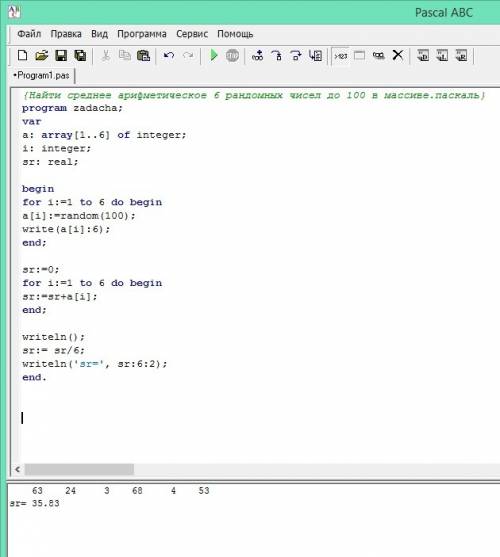The height and width of the screenshot is (557, 500).
Task: Open a file with folder icon
Action: [42, 55]
